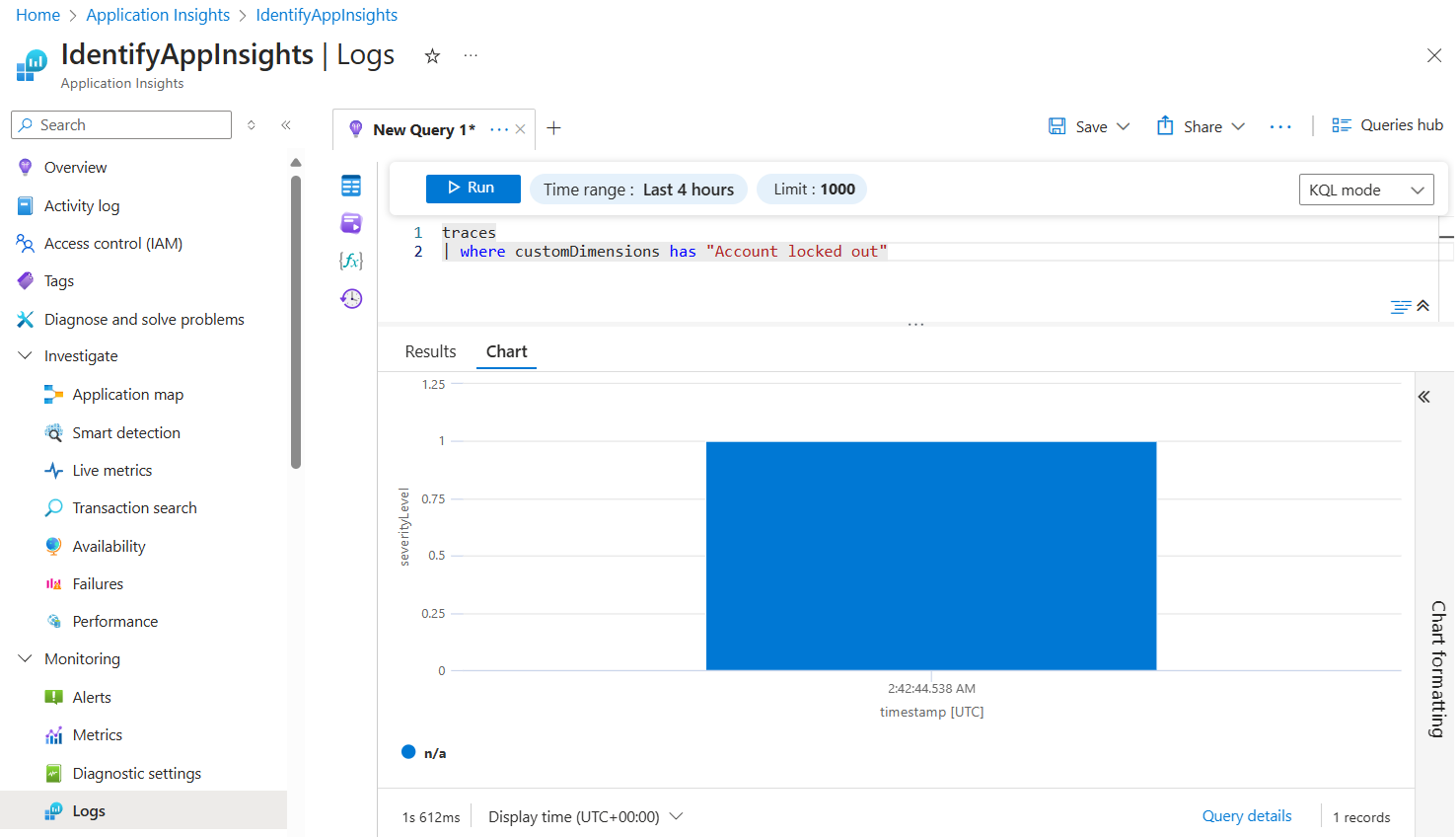
Task: Collapse the left navigation menu with double chevron
Action: tap(286, 125)
